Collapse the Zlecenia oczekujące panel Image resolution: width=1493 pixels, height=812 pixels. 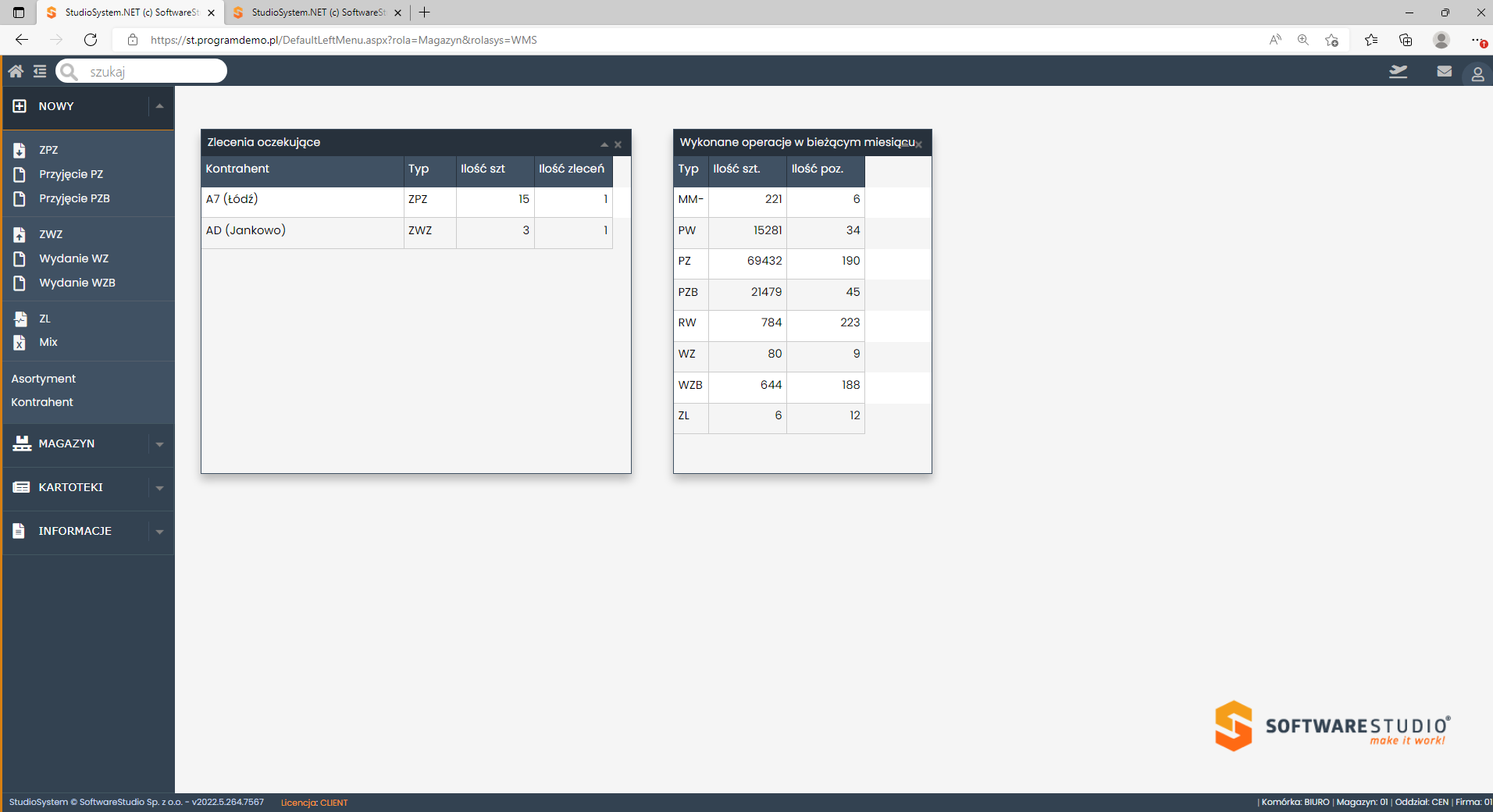pyautogui.click(x=604, y=144)
